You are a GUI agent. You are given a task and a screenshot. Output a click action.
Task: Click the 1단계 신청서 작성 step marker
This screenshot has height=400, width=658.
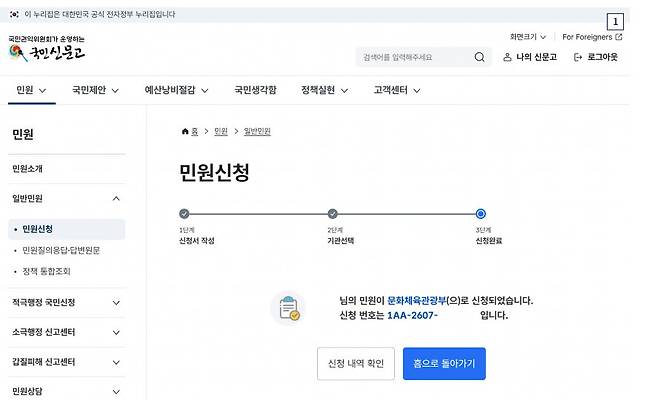[184, 214]
